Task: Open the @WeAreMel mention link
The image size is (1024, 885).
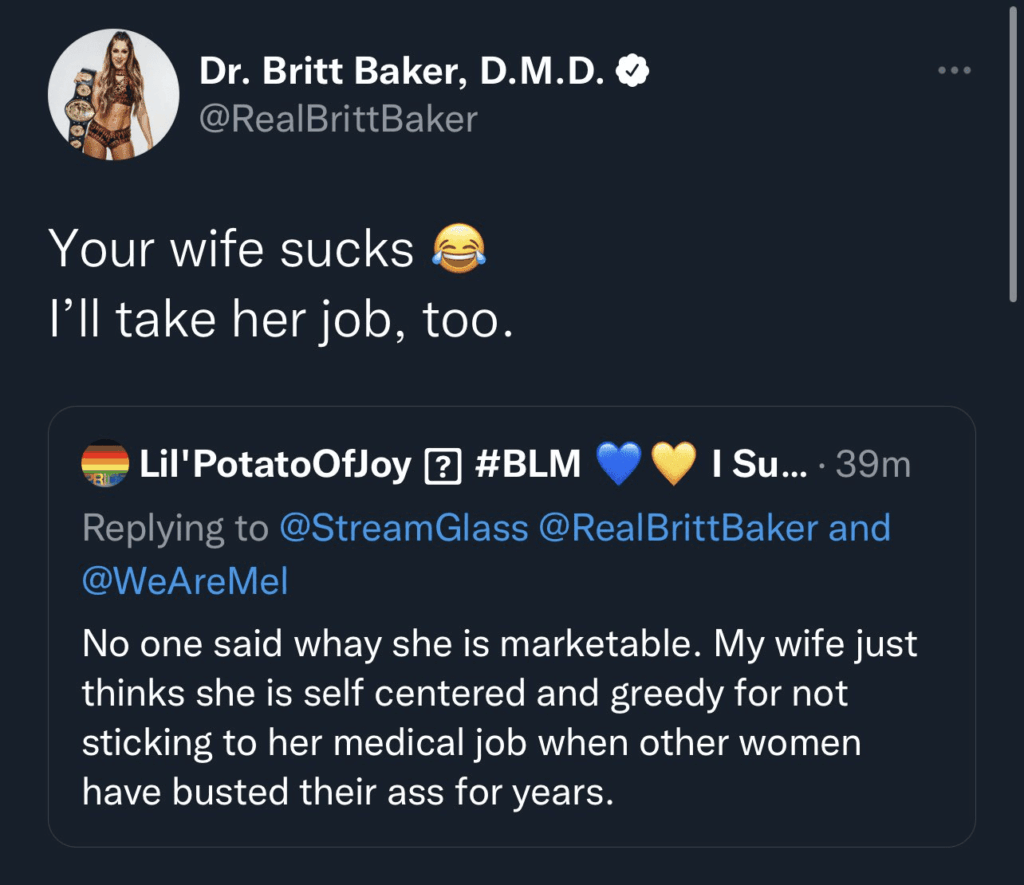Action: [x=185, y=581]
